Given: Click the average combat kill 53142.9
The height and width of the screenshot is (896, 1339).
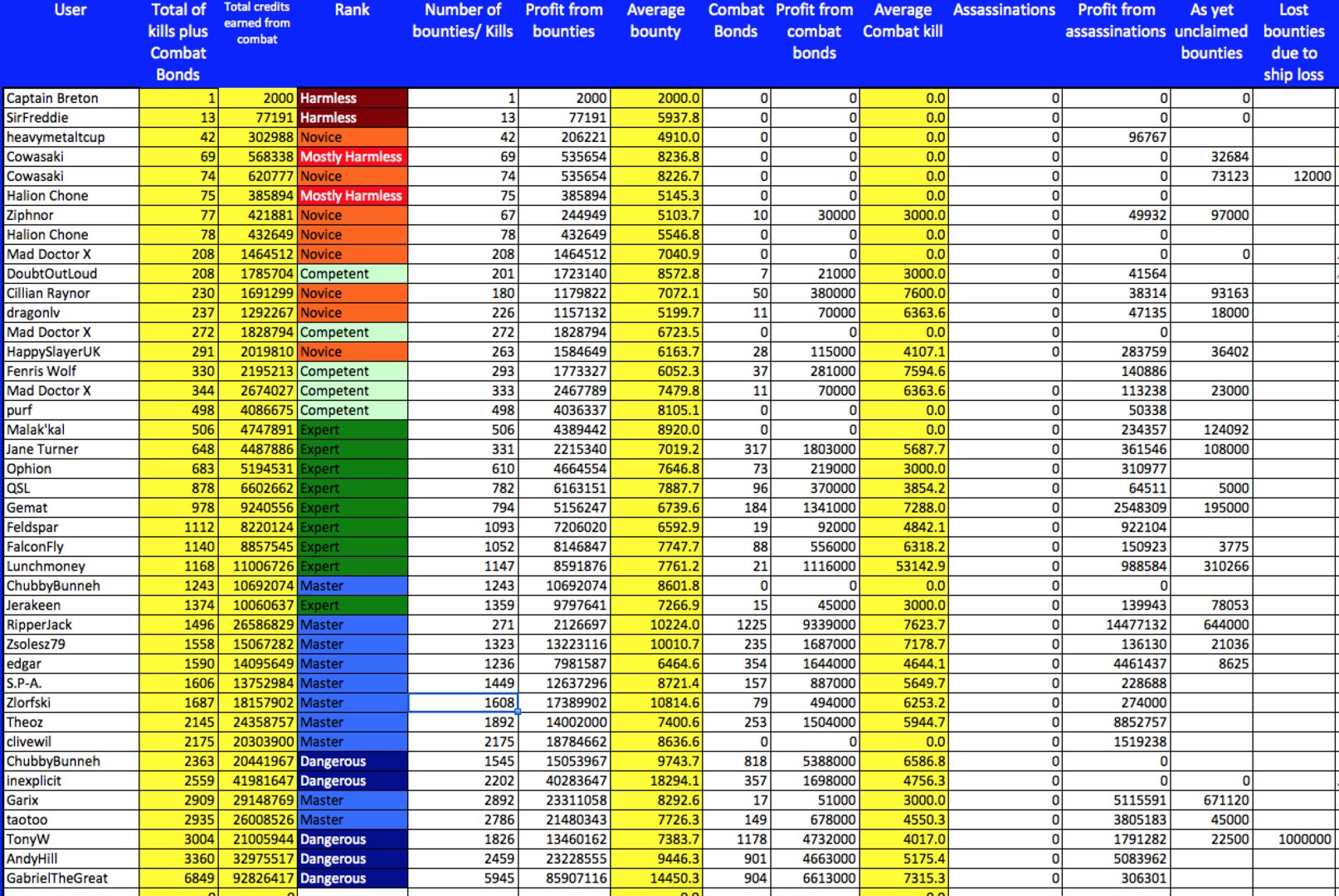Looking at the screenshot, I should (903, 566).
